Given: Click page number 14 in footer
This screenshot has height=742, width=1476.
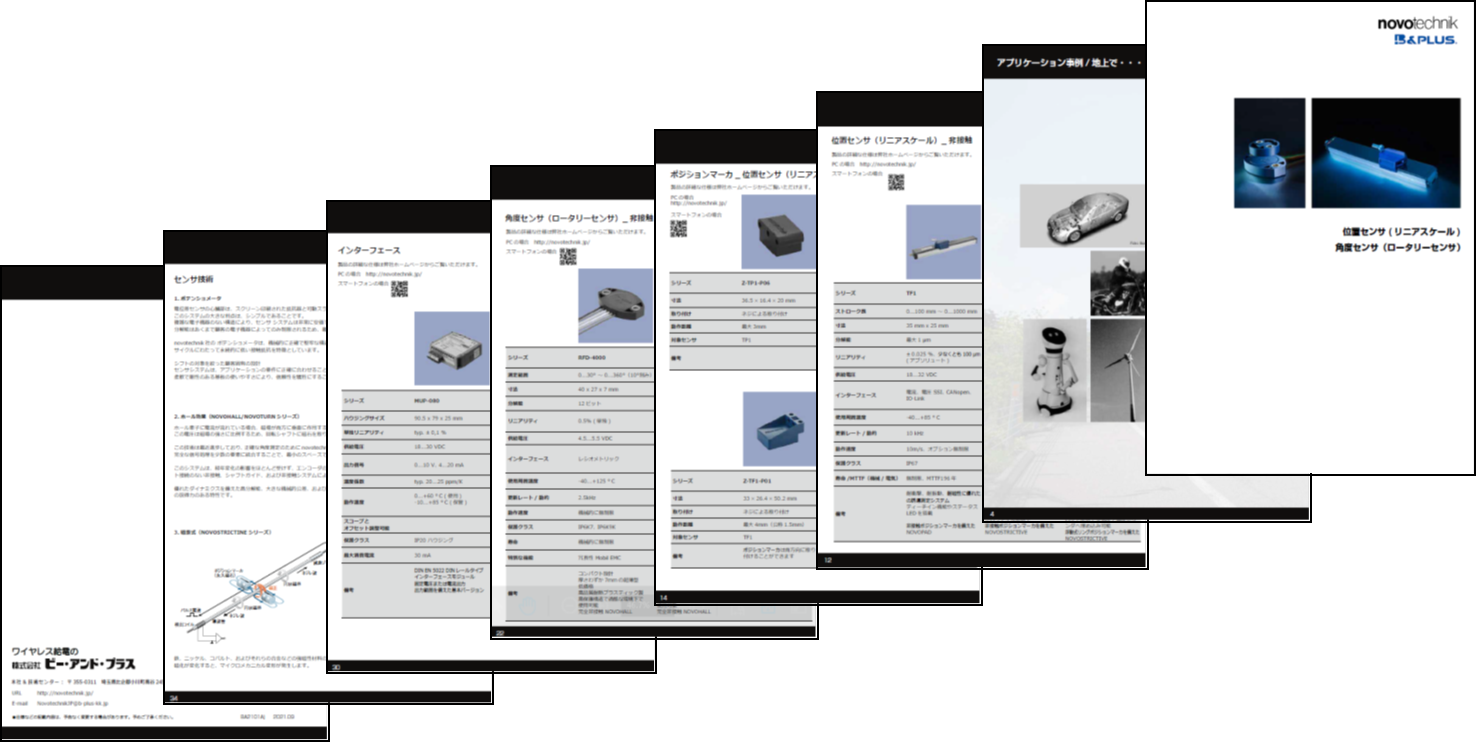Looking at the screenshot, I should point(664,597).
